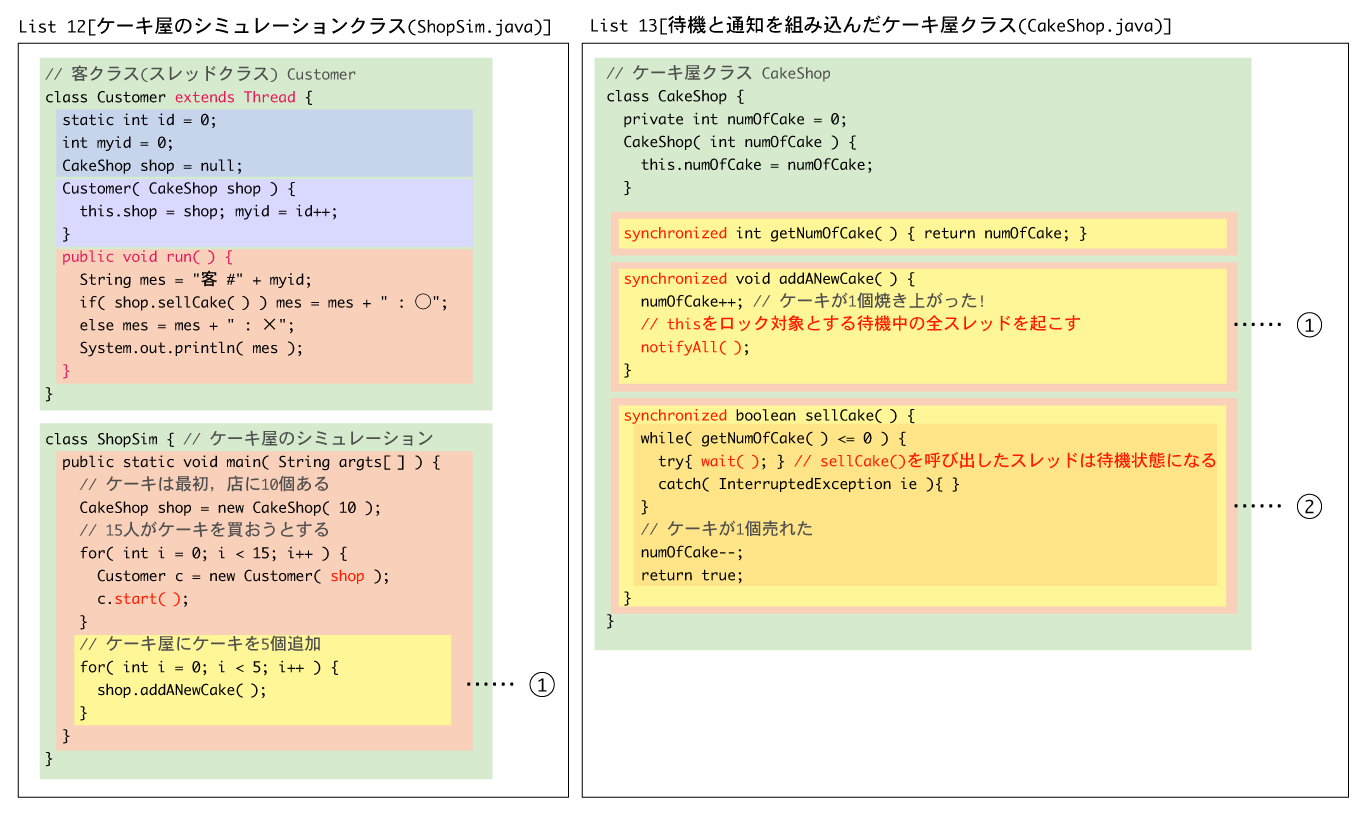Click the loop line 'for( int i = 0; i < 5; i++ ) {'
1369x813 pixels.
tap(209, 667)
